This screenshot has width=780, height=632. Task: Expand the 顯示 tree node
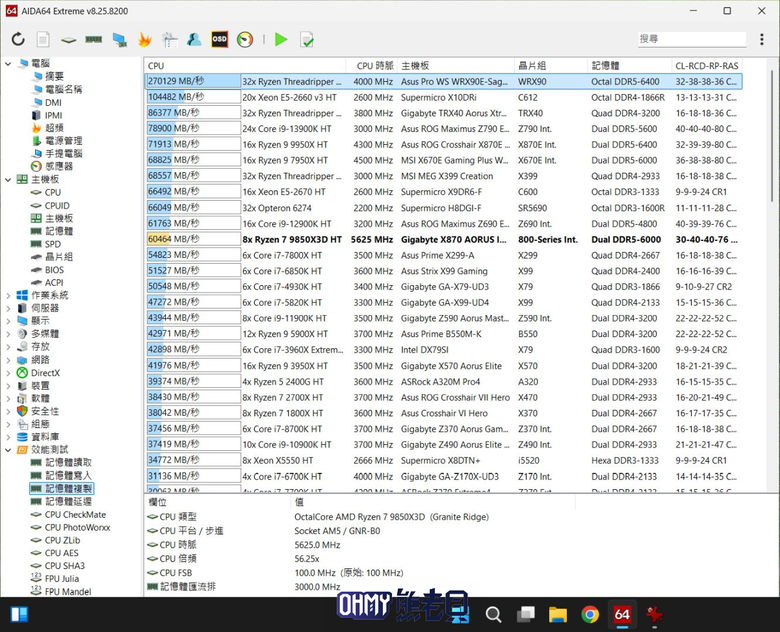[x=8, y=321]
